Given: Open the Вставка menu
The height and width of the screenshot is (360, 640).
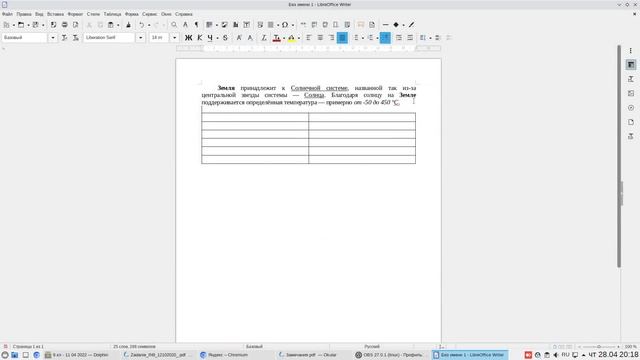Looking at the screenshot, I should [56, 14].
